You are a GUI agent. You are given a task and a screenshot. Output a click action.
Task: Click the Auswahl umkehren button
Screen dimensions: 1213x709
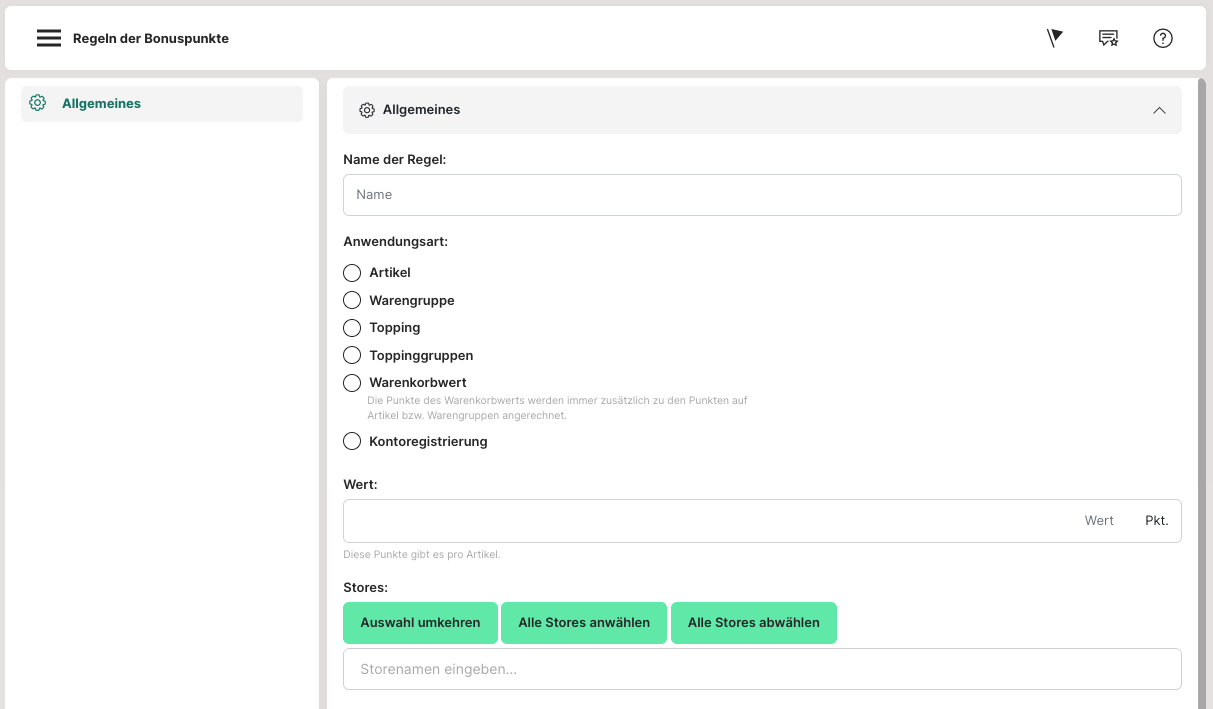pyautogui.click(x=420, y=622)
